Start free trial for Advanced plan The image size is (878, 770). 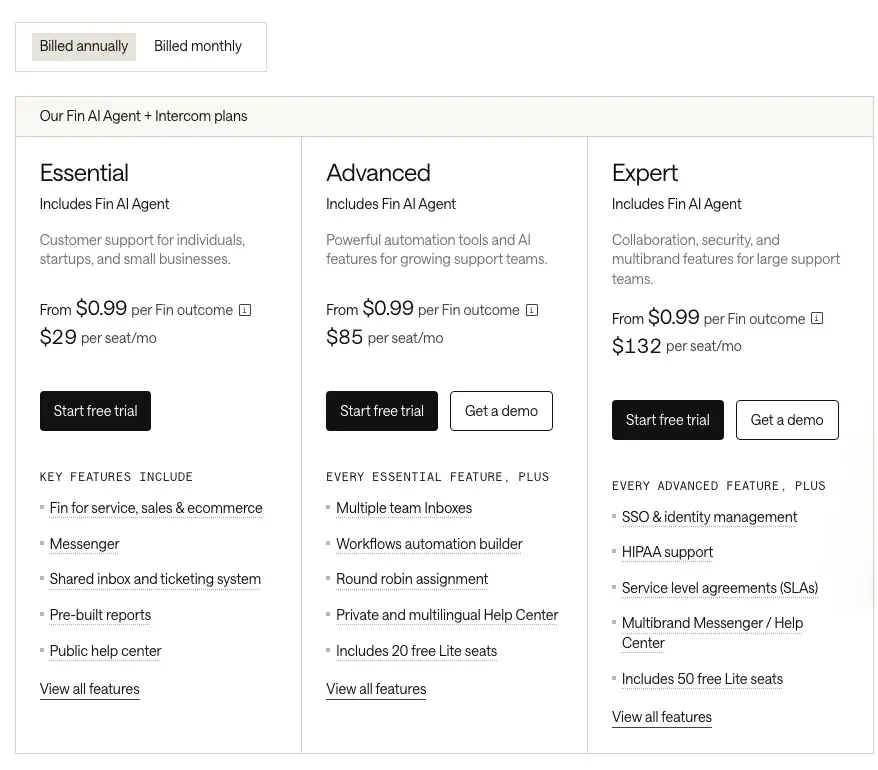tap(382, 411)
